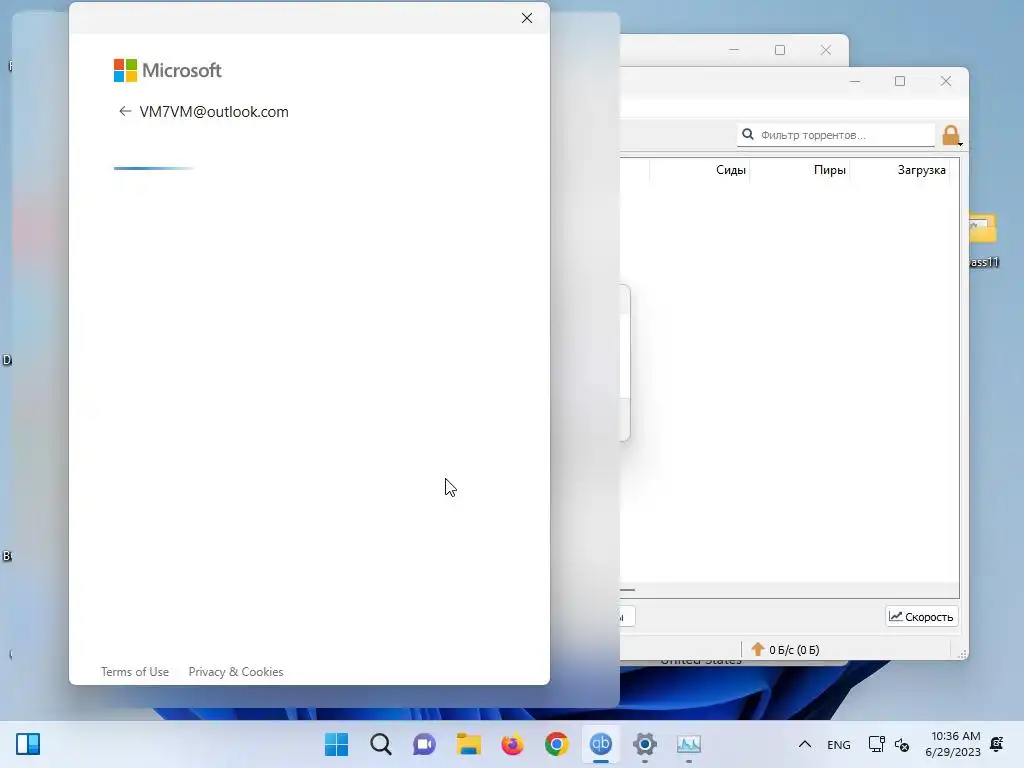Open the clock and date 10:36 AM

tap(953, 744)
